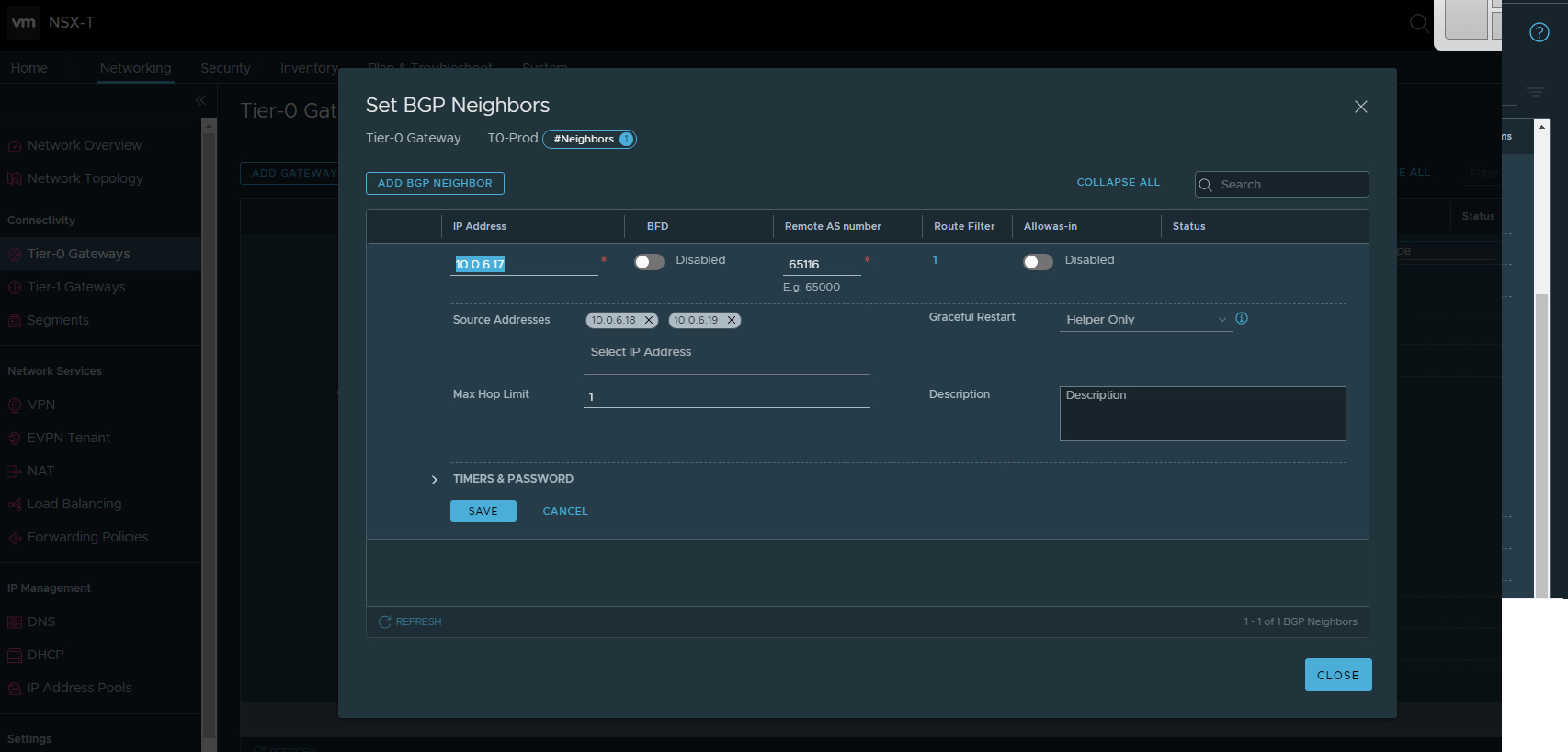This screenshot has width=1568, height=752.
Task: Select Segments in sidebar
Action: click(58, 320)
